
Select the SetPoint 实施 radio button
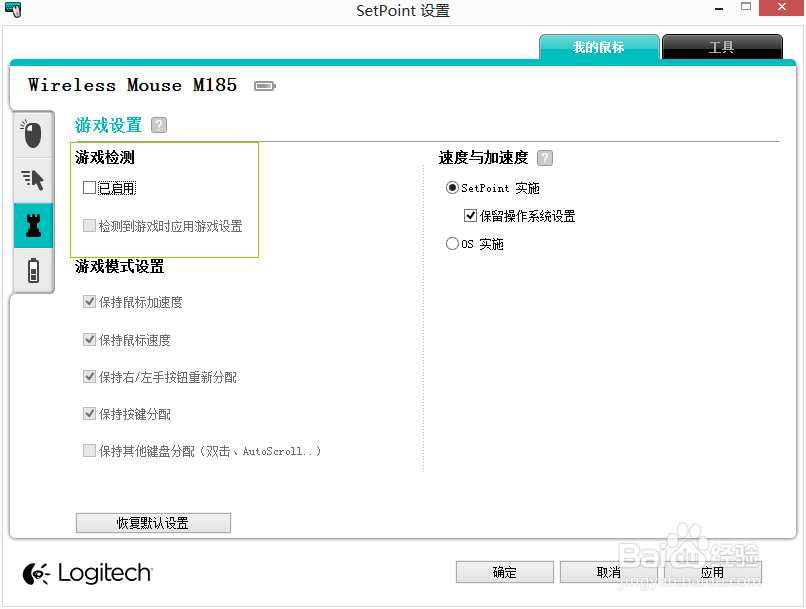click(452, 188)
